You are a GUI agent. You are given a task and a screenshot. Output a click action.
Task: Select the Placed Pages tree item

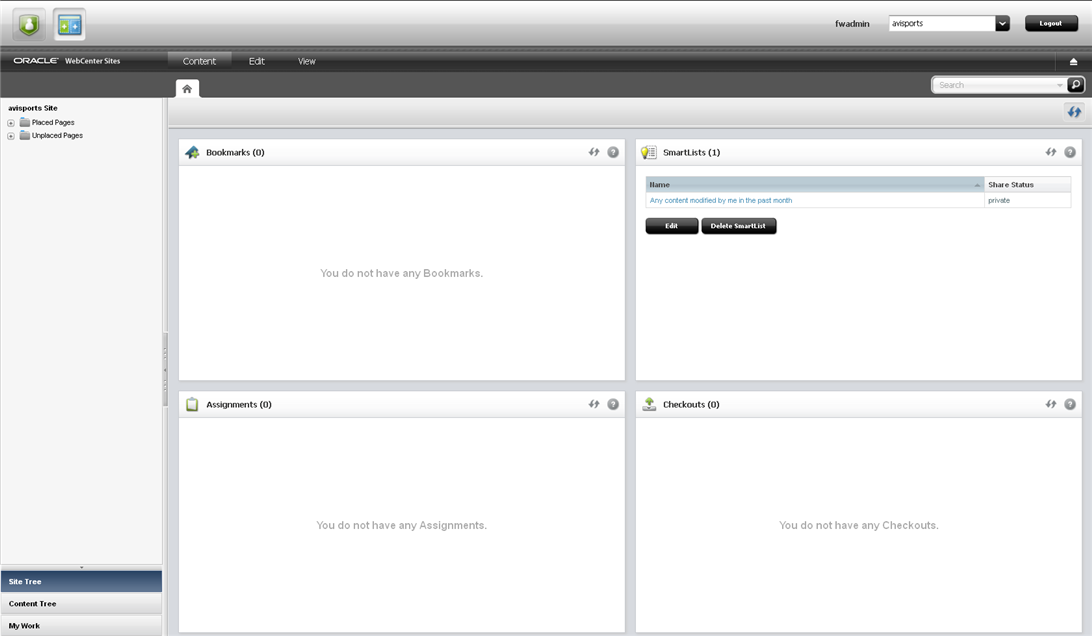tap(53, 122)
